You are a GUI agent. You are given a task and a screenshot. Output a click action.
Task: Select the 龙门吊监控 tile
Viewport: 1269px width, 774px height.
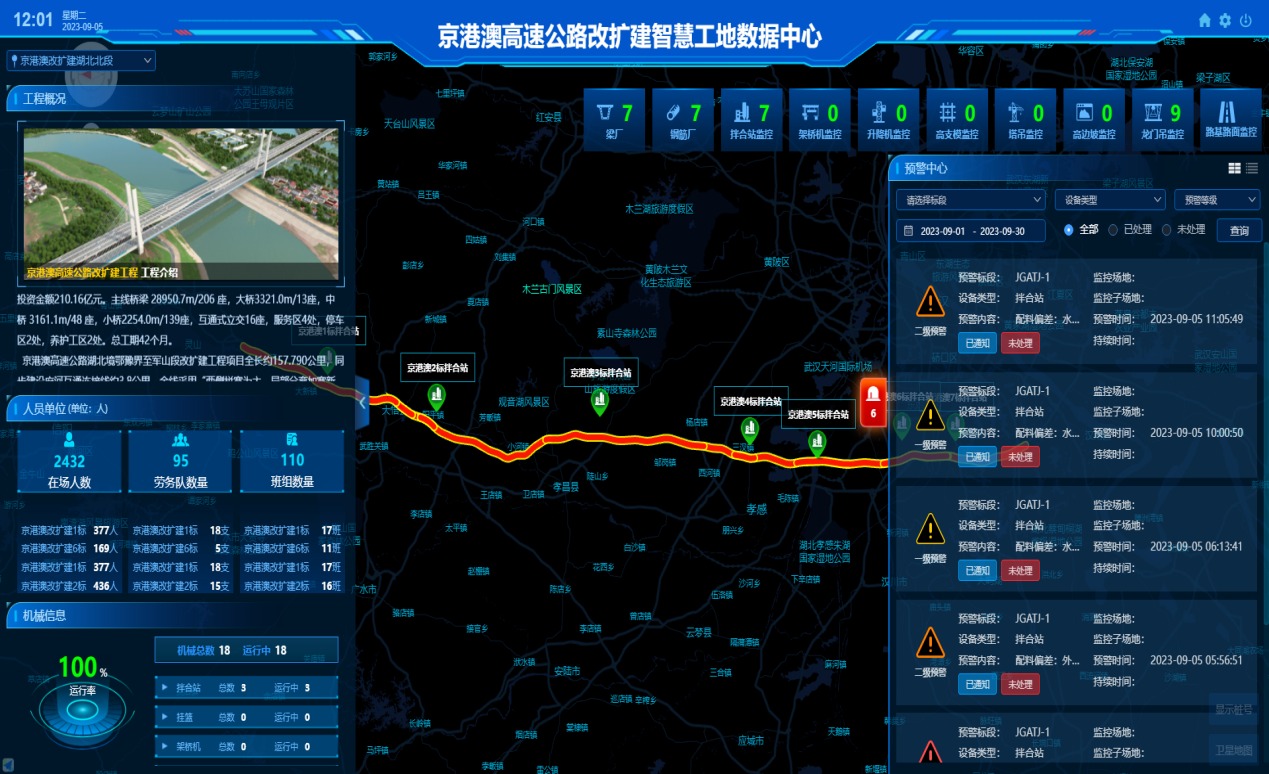click(x=1163, y=120)
